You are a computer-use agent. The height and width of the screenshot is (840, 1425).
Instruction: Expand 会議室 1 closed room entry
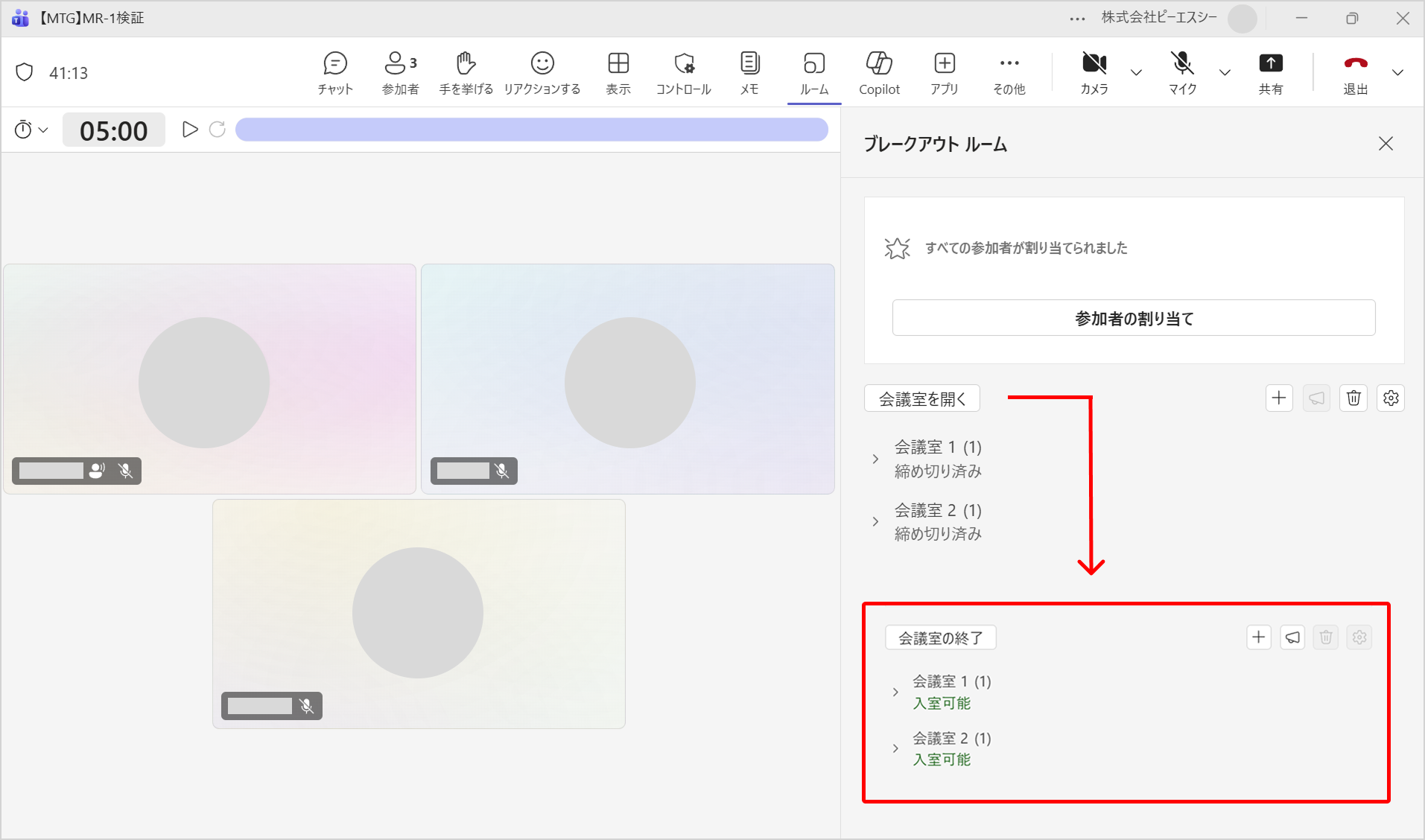[x=875, y=459]
